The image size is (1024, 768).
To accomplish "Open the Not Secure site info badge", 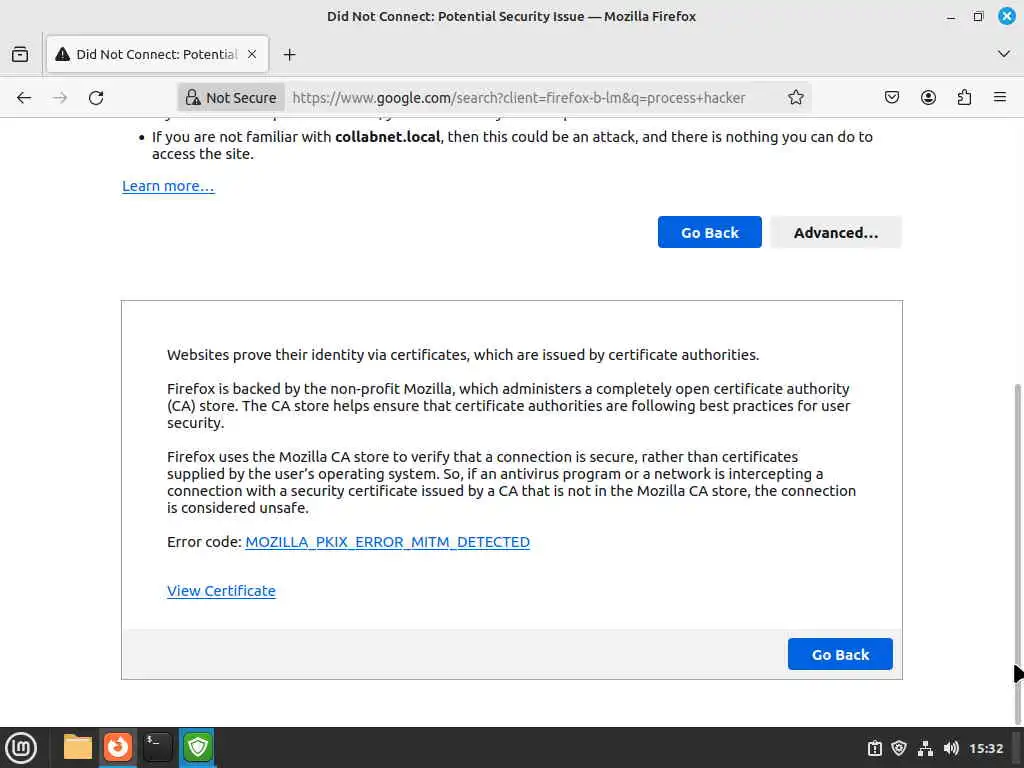I will point(231,97).
